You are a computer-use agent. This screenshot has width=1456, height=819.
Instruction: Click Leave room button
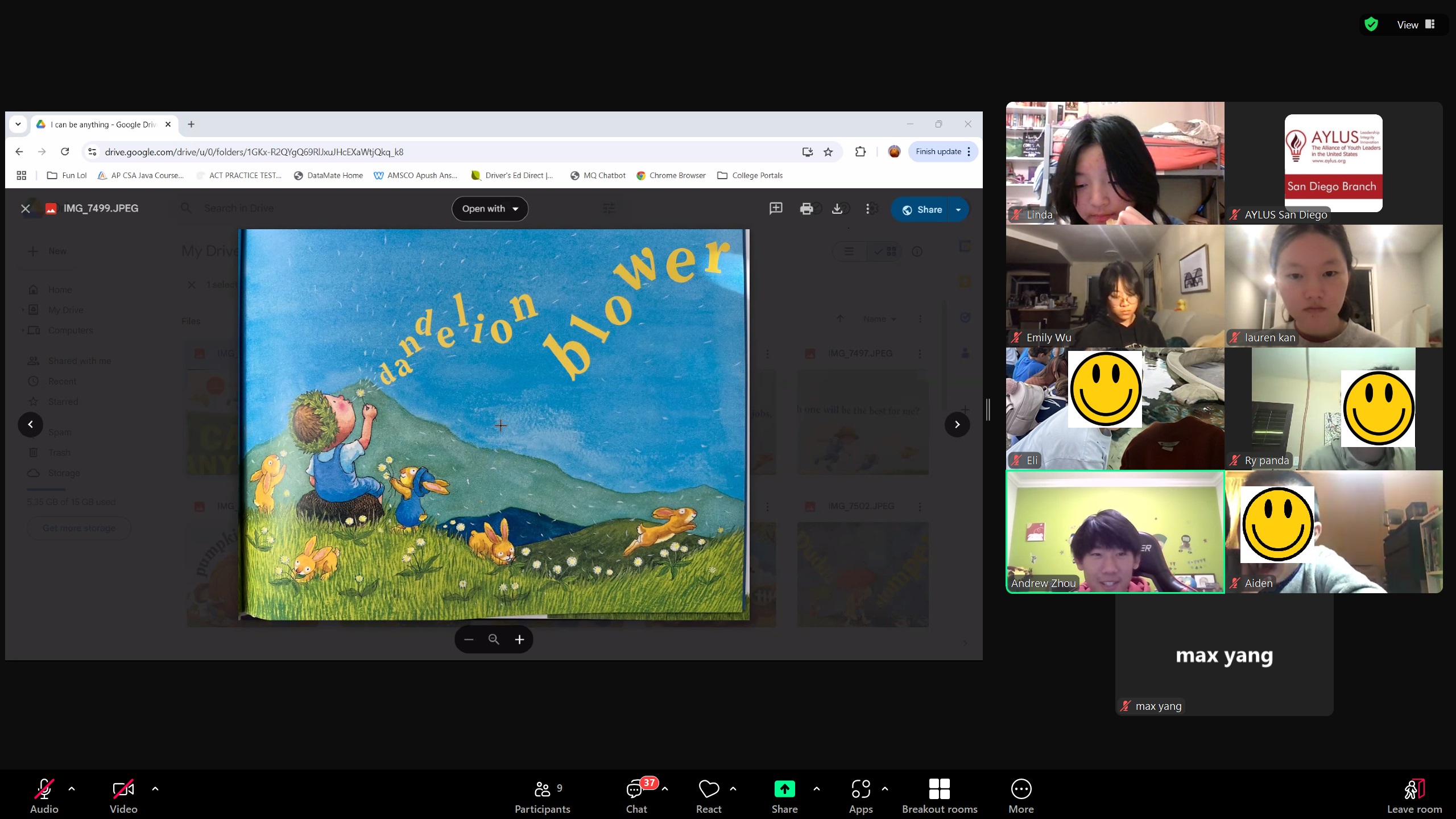click(x=1414, y=795)
